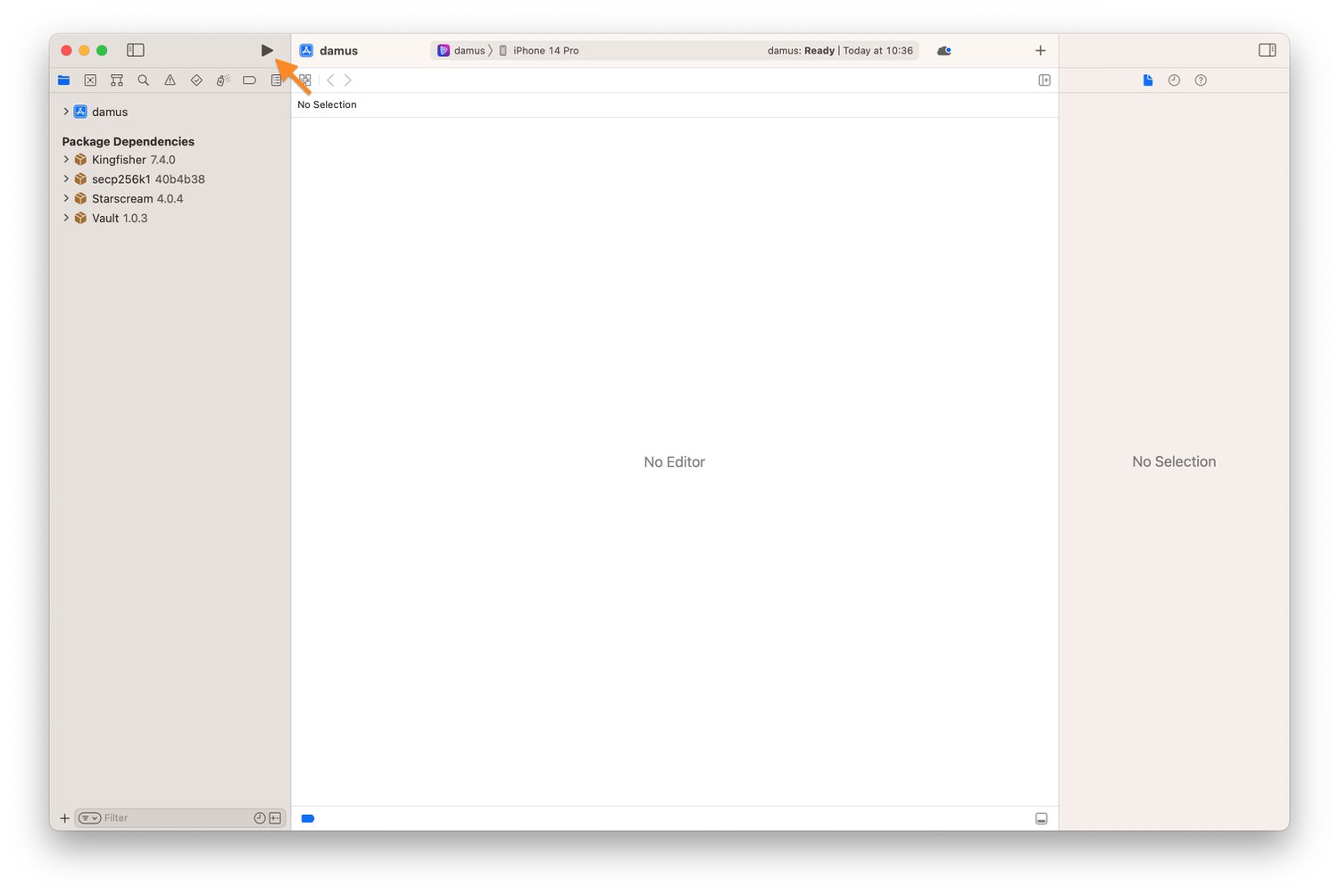Open the Find navigator magnifier
The width and height of the screenshot is (1339, 896).
tap(143, 80)
